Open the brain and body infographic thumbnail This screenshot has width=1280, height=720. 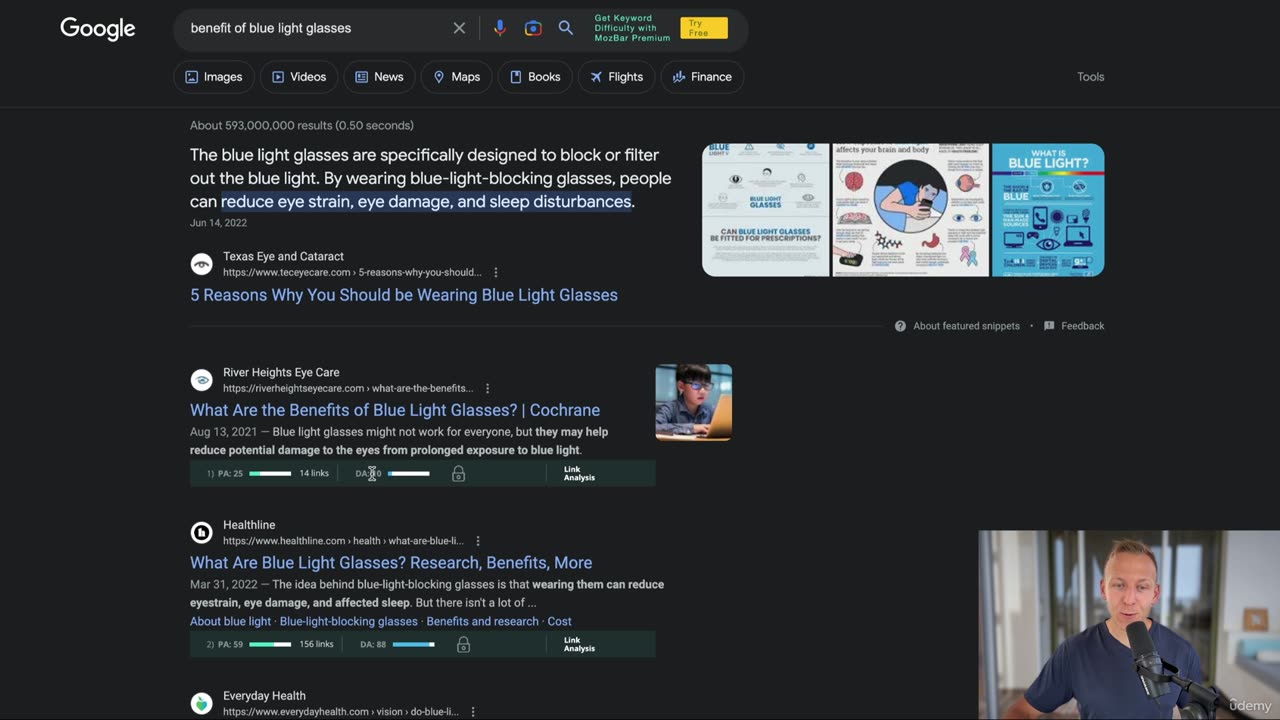tap(910, 210)
